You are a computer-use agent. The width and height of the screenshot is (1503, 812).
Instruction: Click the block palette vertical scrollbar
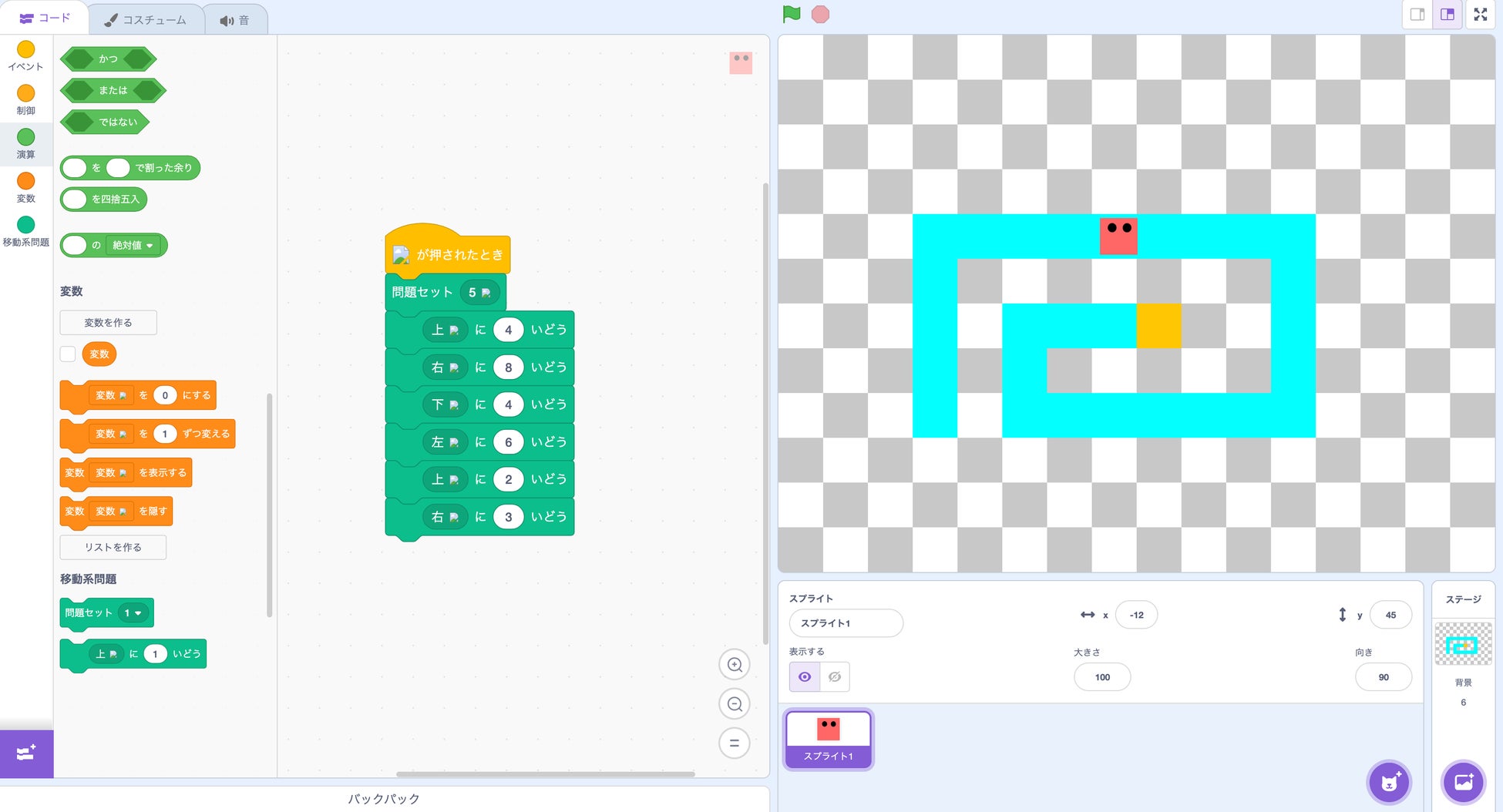point(269,505)
